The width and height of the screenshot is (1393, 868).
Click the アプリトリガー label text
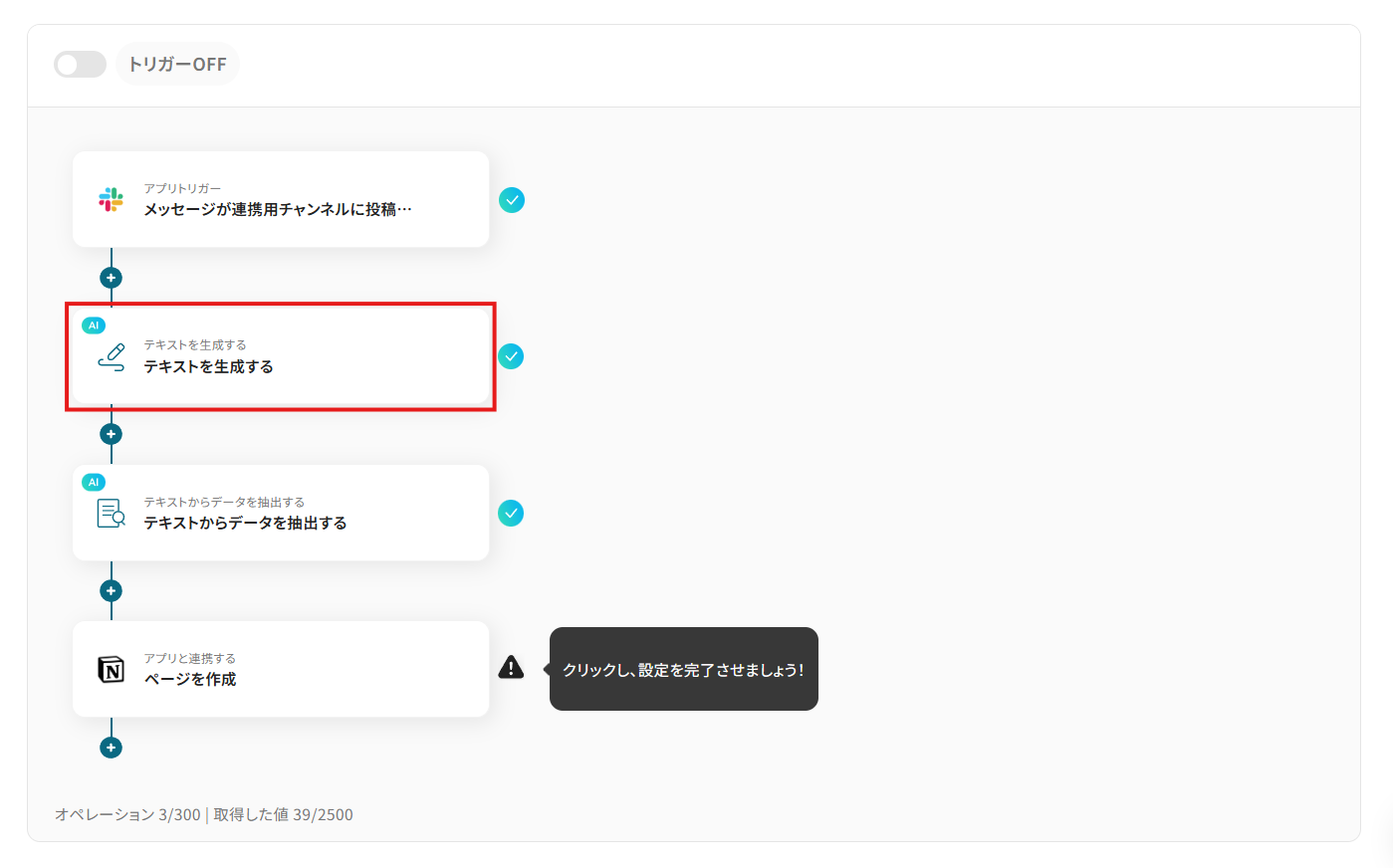[182, 188]
